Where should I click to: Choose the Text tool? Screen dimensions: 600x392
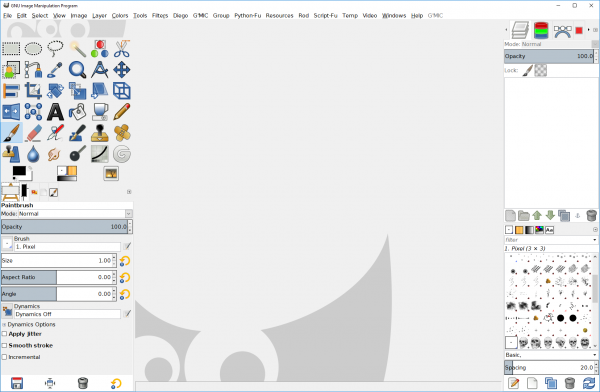pyautogui.click(x=55, y=112)
